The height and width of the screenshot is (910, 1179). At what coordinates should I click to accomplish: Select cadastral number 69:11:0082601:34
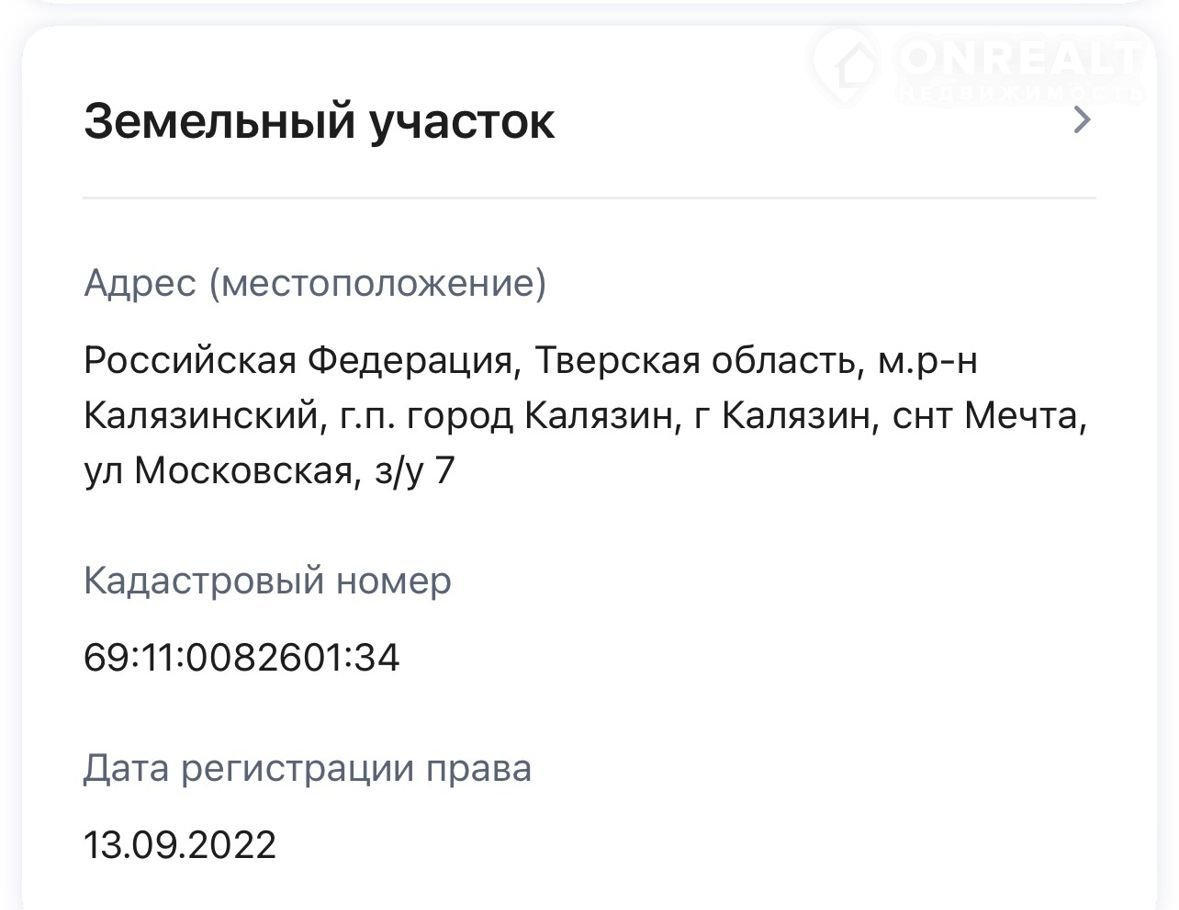(241, 658)
